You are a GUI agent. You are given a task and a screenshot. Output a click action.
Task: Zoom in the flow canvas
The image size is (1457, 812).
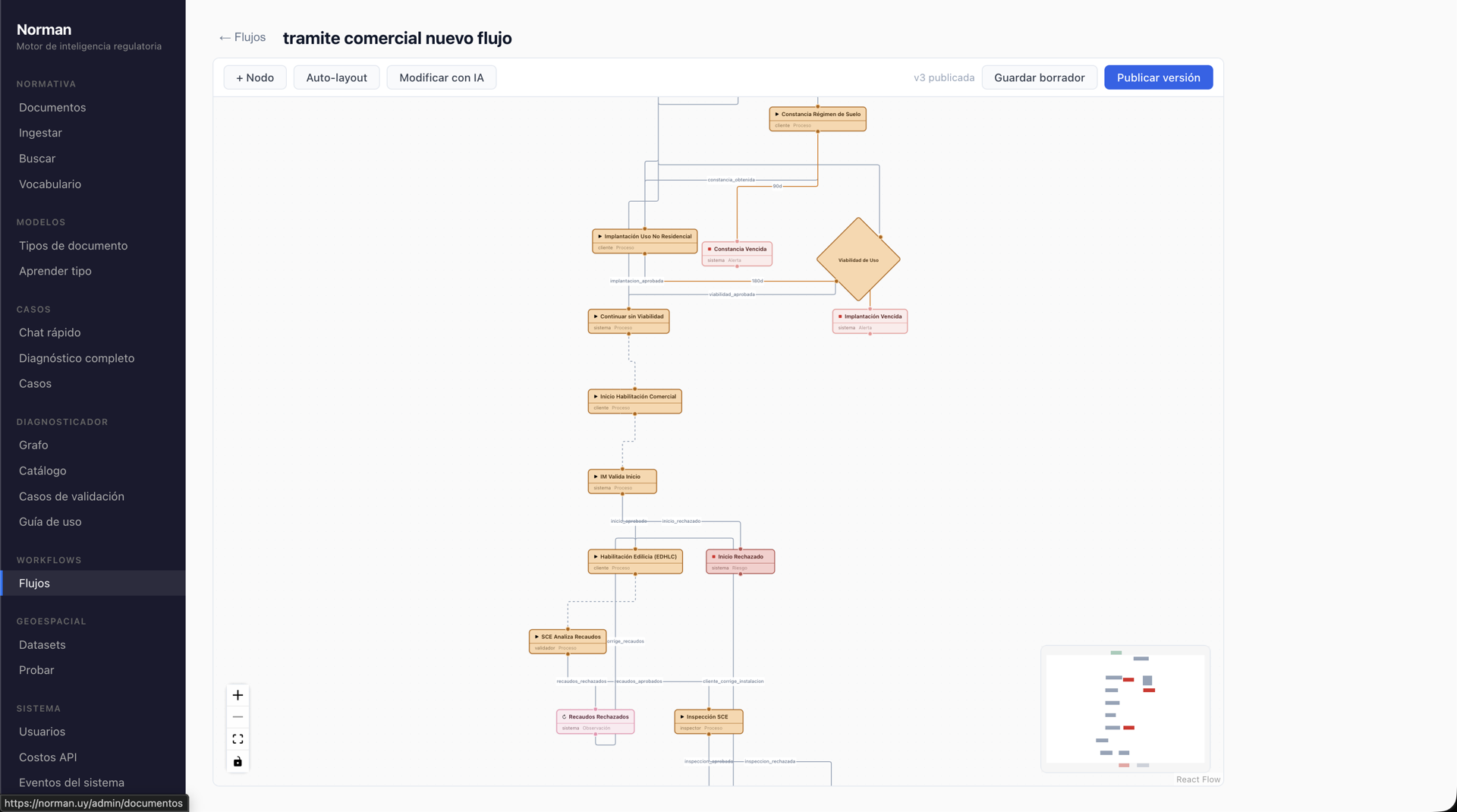point(238,695)
